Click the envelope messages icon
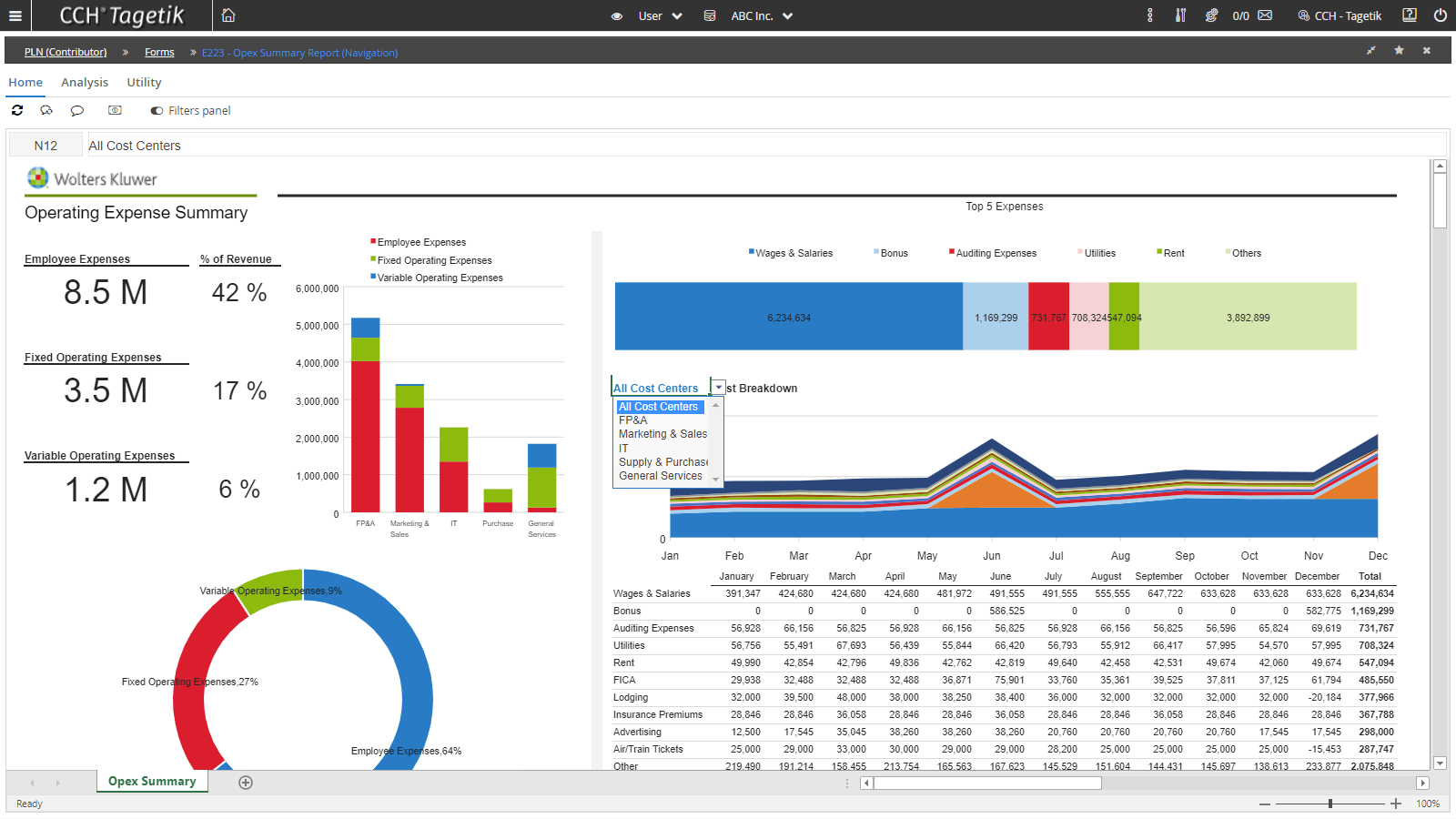1456x819 pixels. pyautogui.click(x=1265, y=15)
